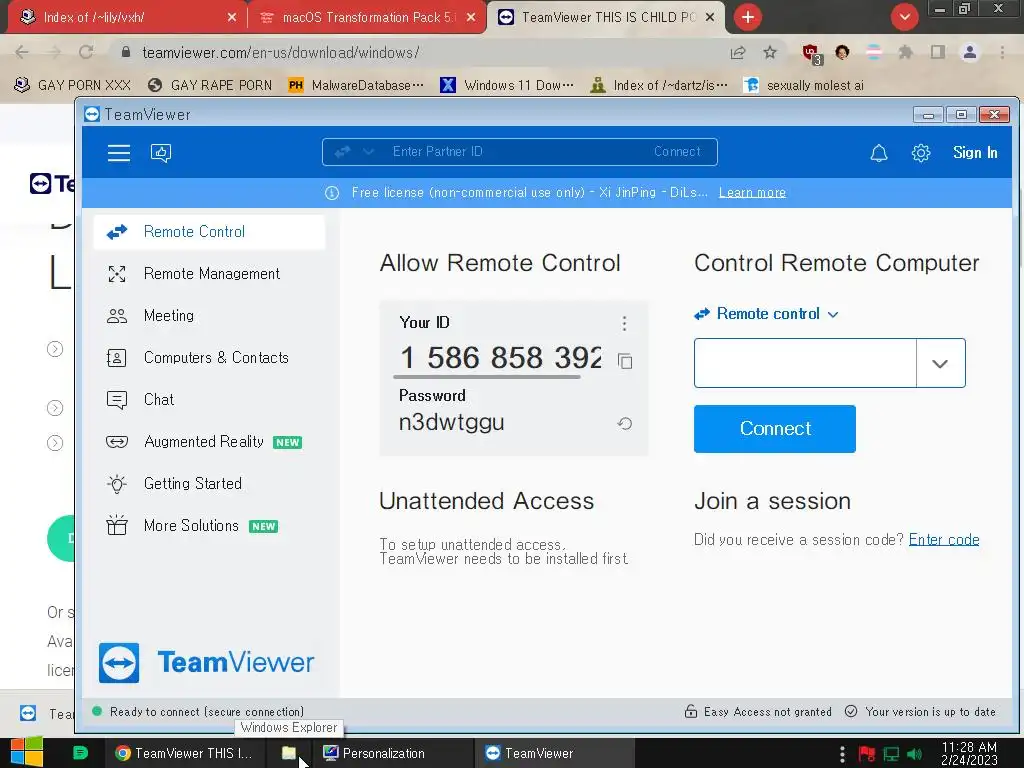Click the volume icon in system tray
Viewport: 1024px width, 768px height.
(915, 754)
